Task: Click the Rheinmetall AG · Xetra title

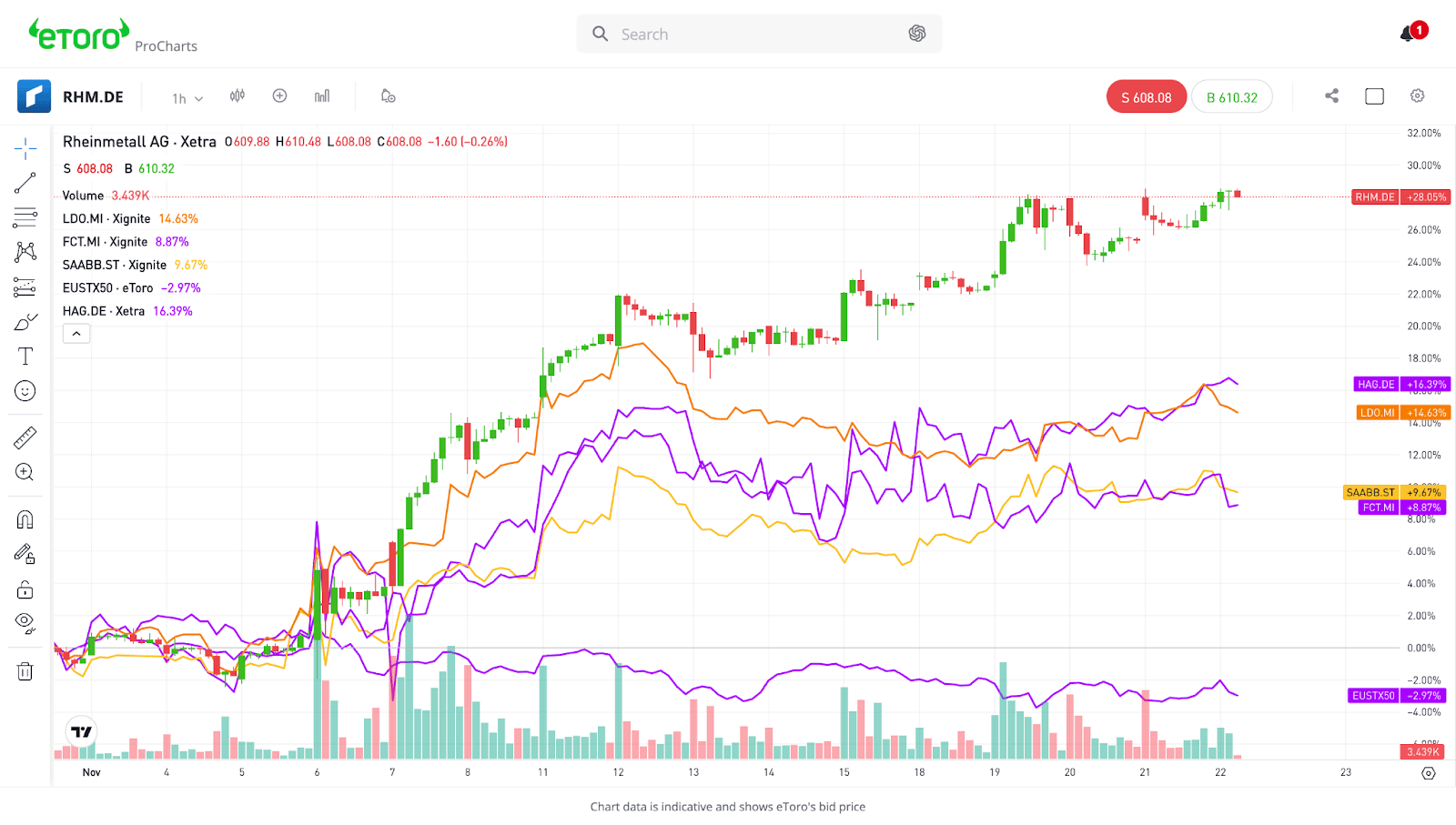Action: point(139,142)
